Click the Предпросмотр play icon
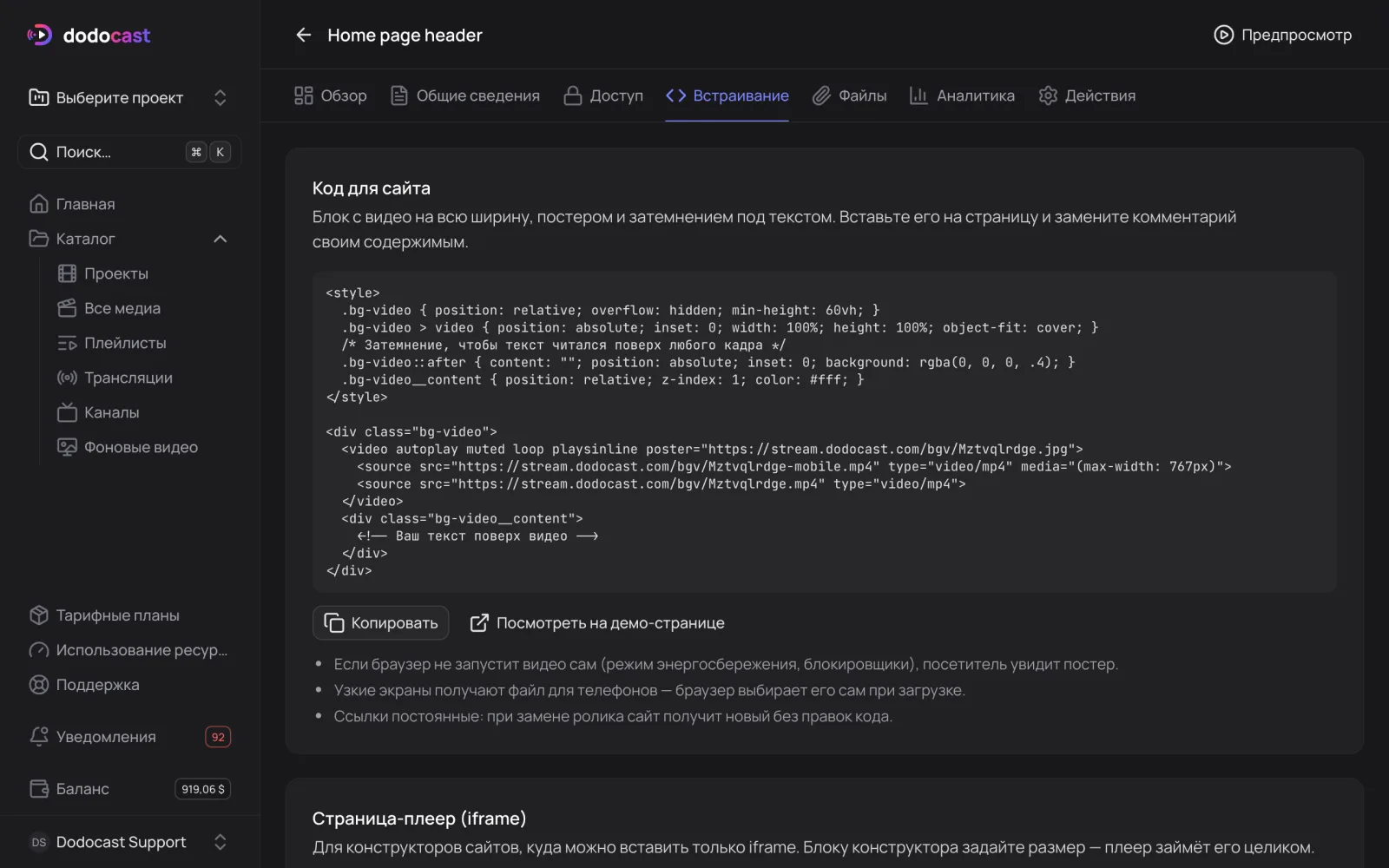The image size is (1389, 868). (x=1223, y=35)
